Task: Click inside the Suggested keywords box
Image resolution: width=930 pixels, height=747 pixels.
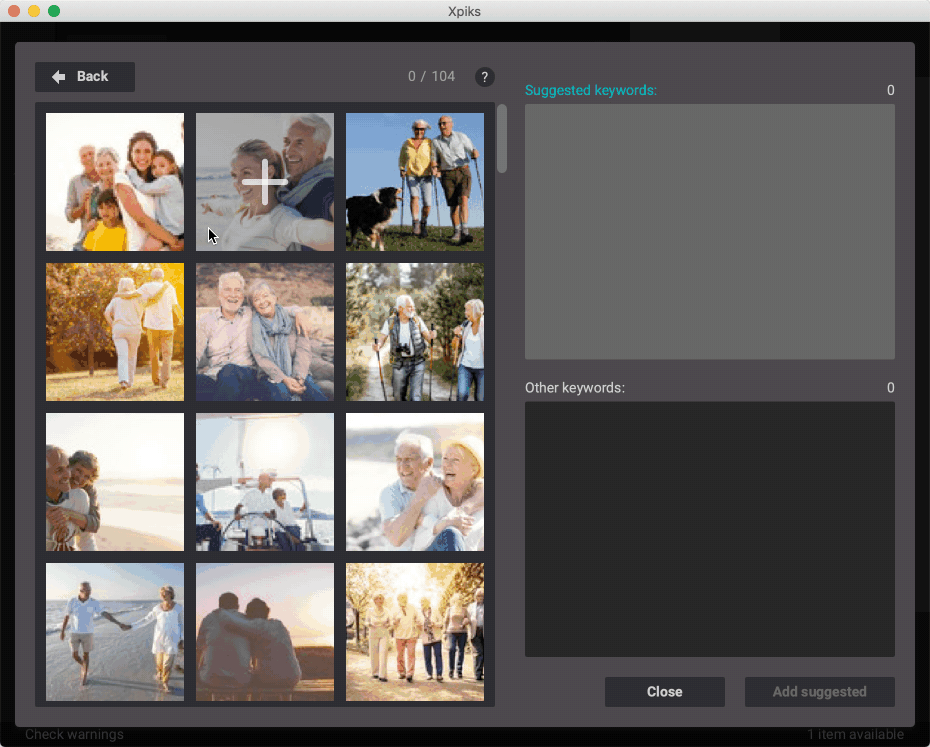Action: pos(709,231)
